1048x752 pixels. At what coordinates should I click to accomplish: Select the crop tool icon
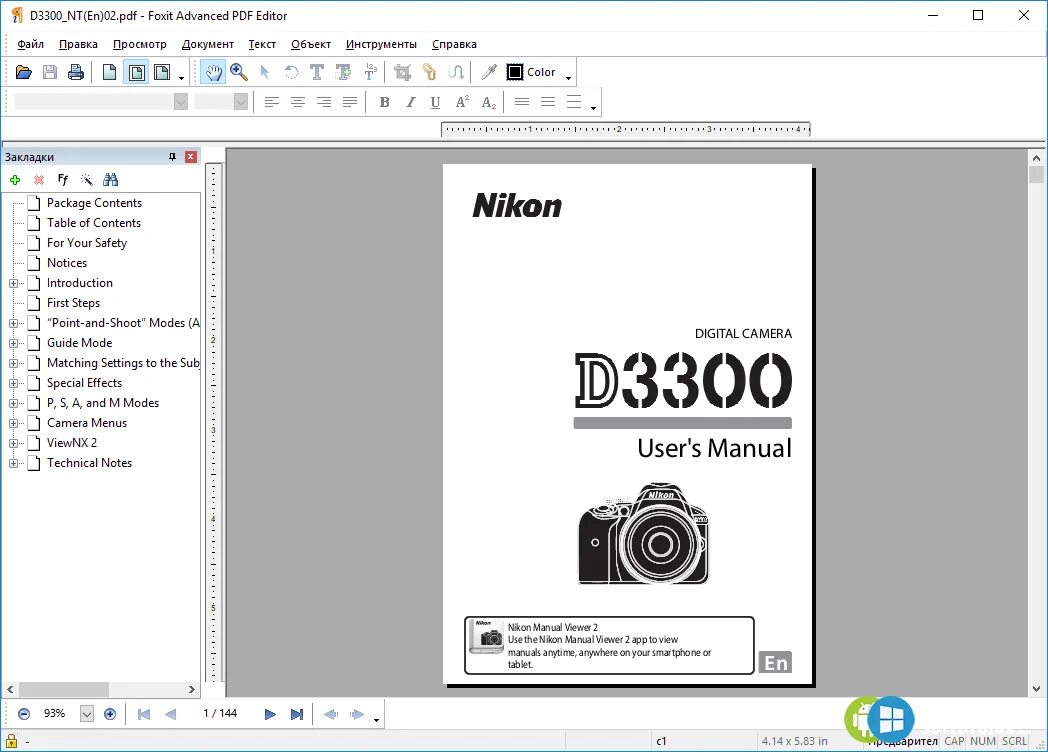[402, 72]
